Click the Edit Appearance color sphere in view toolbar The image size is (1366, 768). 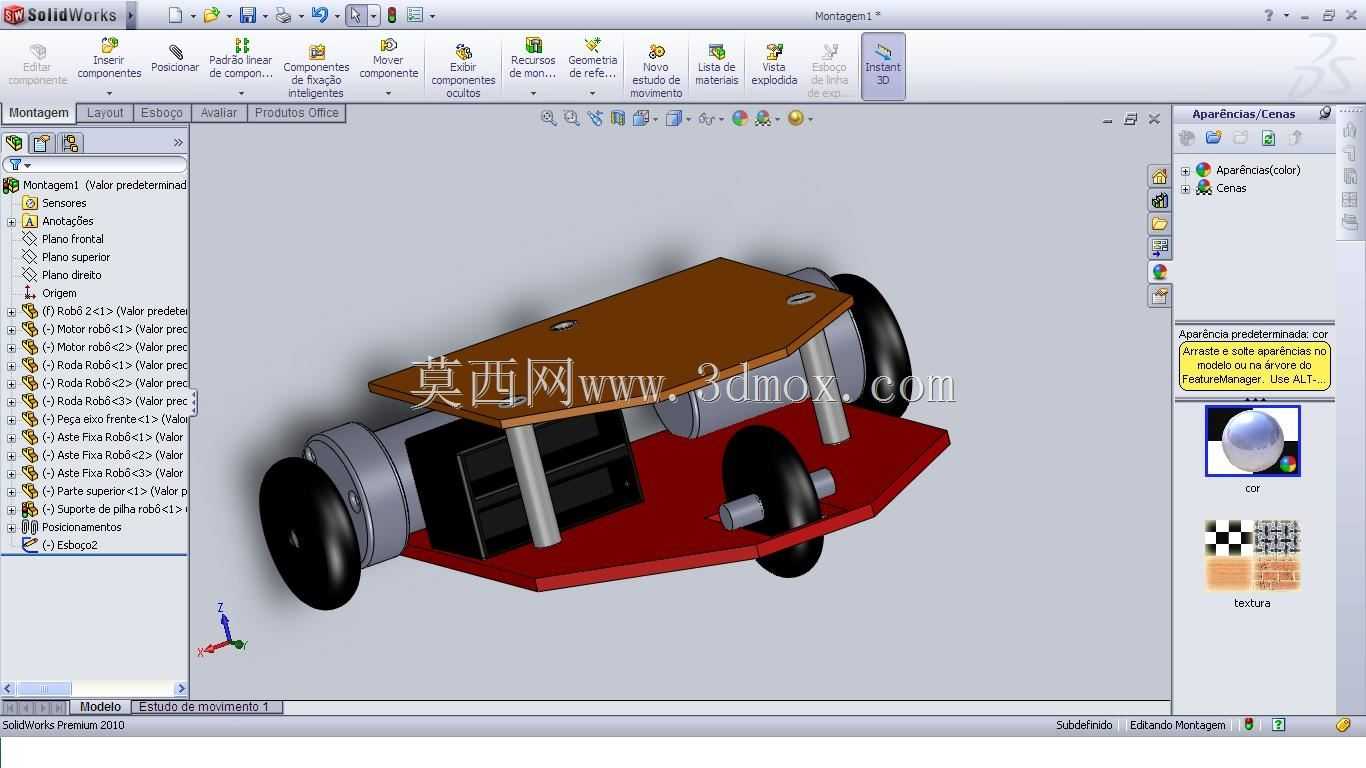click(740, 118)
